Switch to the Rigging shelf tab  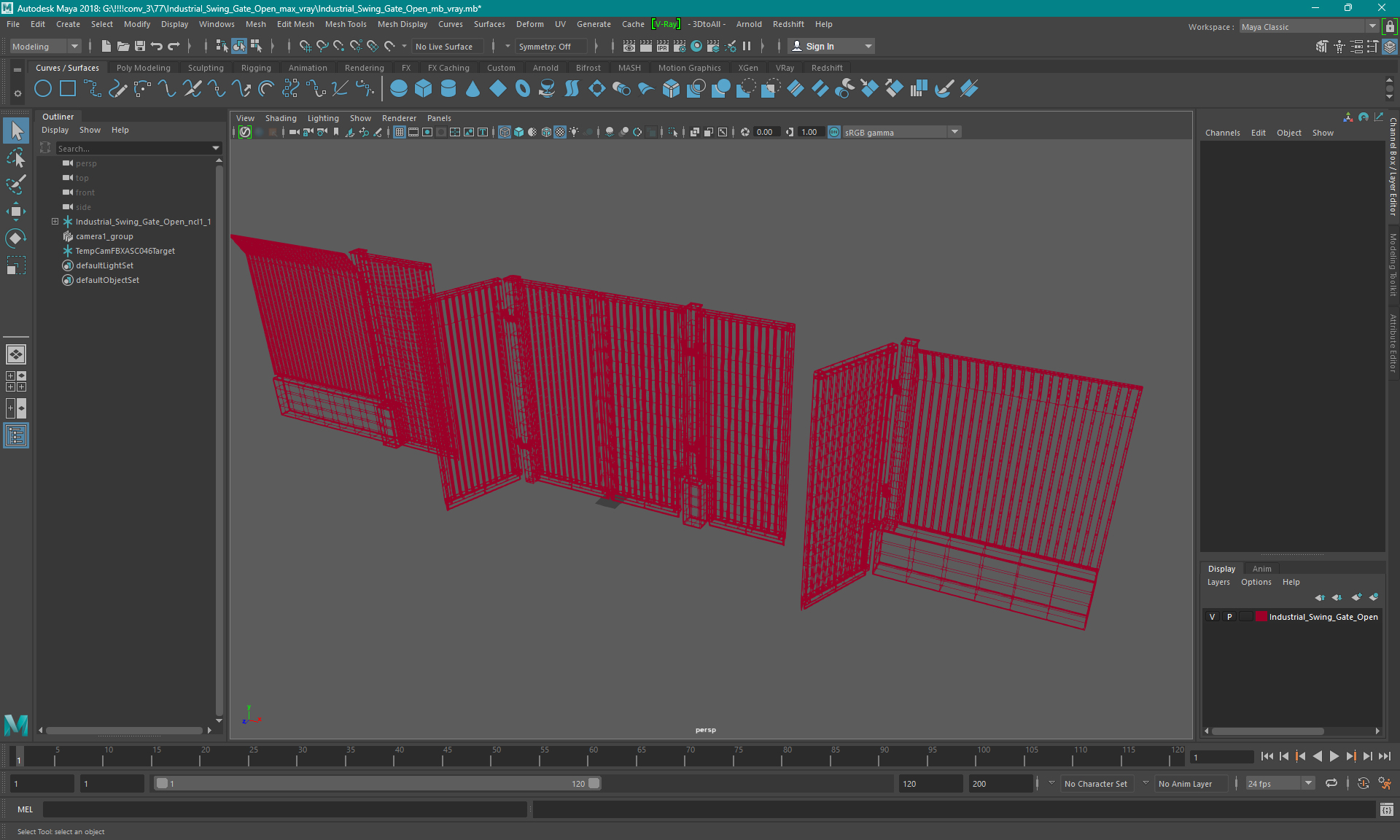pyautogui.click(x=256, y=68)
